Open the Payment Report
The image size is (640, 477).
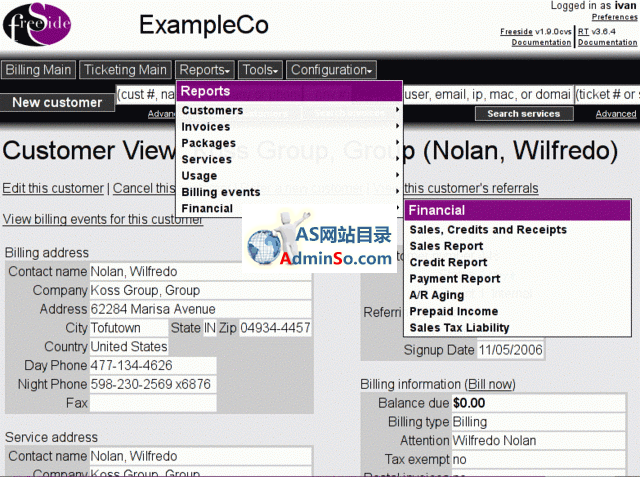(x=455, y=279)
